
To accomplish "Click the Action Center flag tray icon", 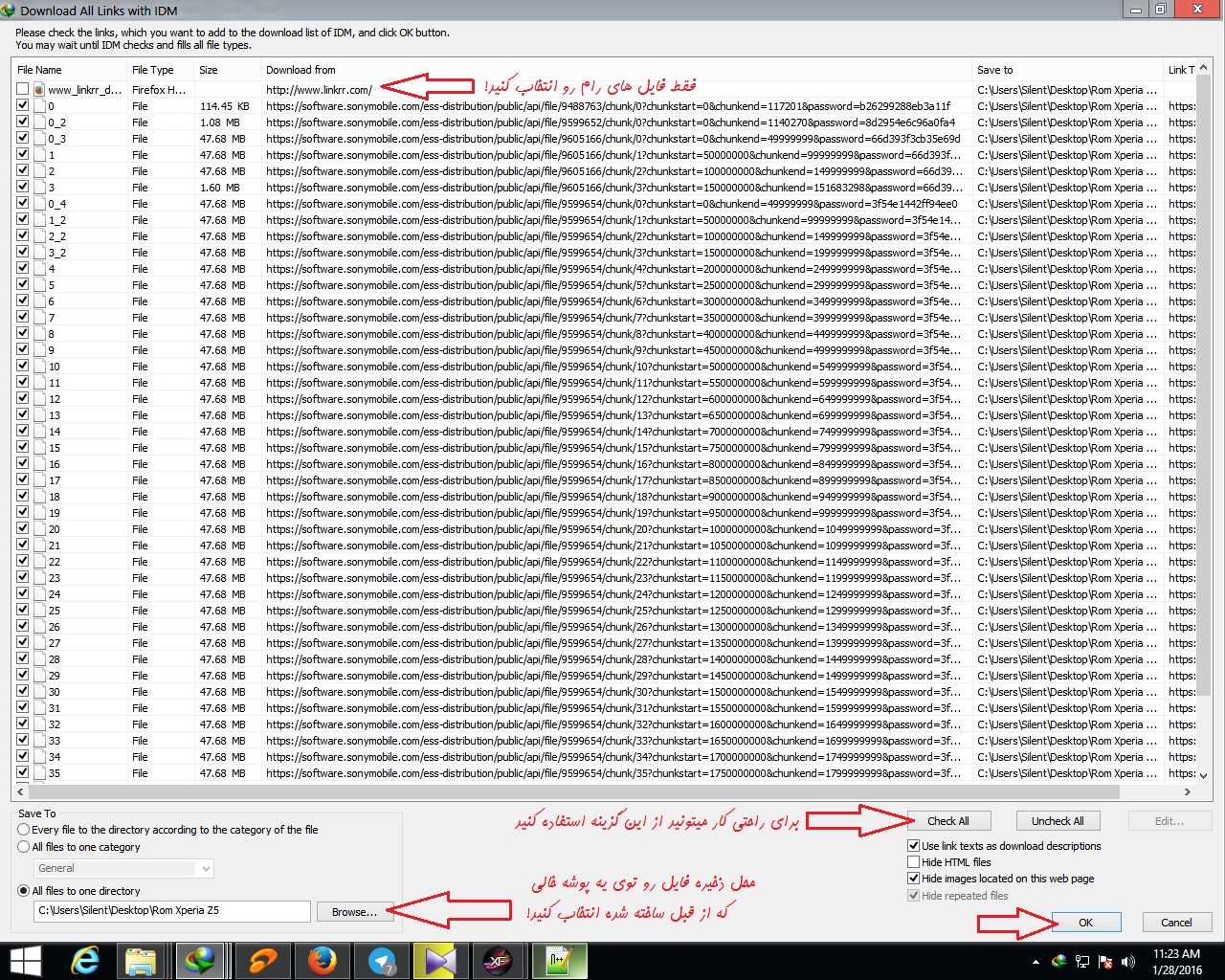I will (1105, 962).
